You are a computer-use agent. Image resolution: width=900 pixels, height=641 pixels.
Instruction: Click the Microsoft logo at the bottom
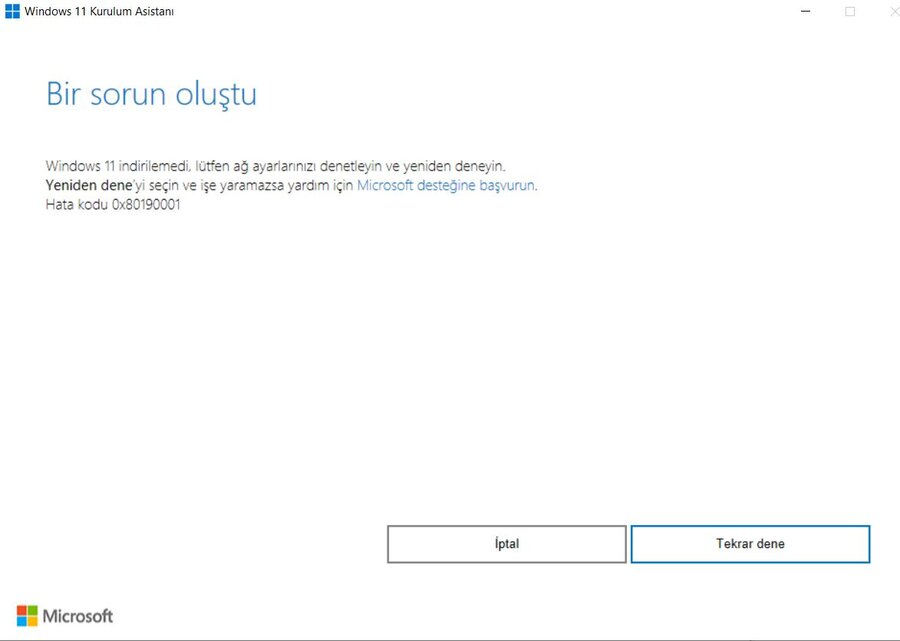pos(65,616)
